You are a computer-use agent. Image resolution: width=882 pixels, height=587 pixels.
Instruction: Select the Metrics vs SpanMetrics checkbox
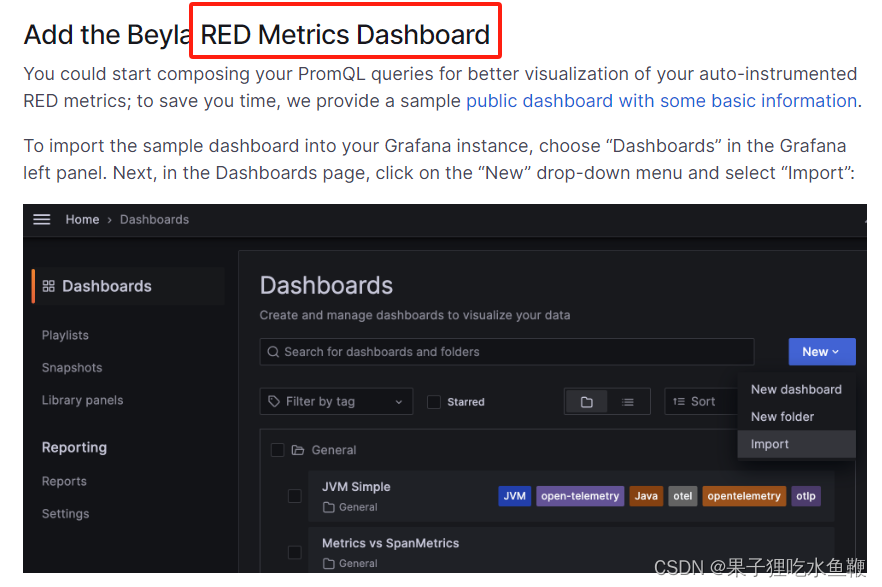pyautogui.click(x=294, y=552)
